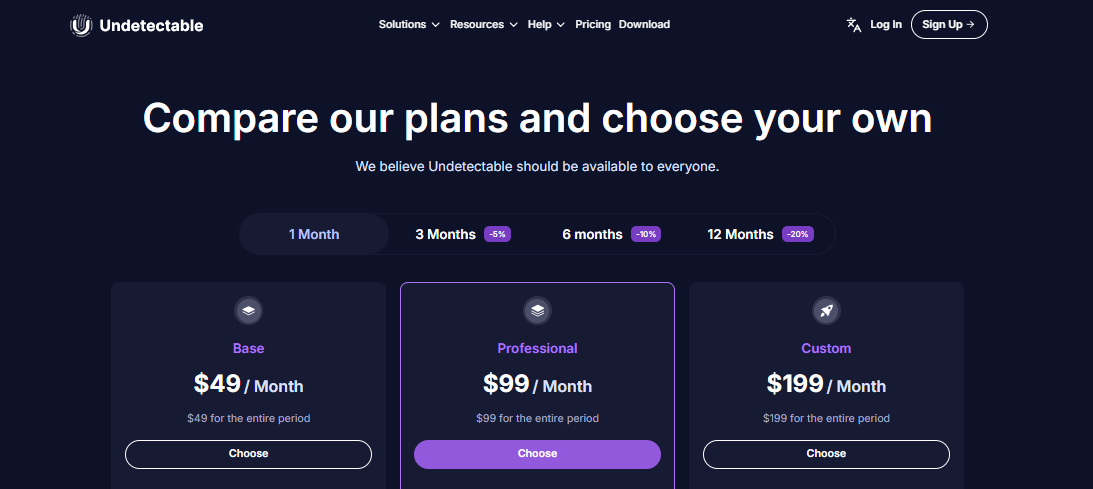Click the -10% discount badge
This screenshot has height=489, width=1093.
[646, 235]
